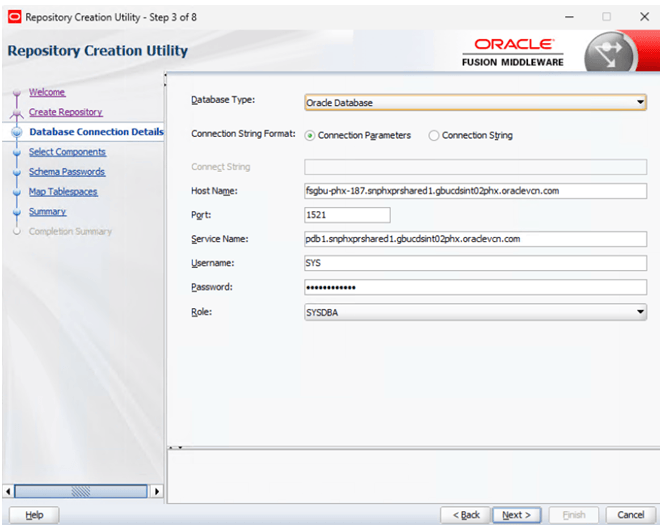Screen dimensions: 660x526
Task: Open the Map Tablespaces step
Action: [63, 192]
